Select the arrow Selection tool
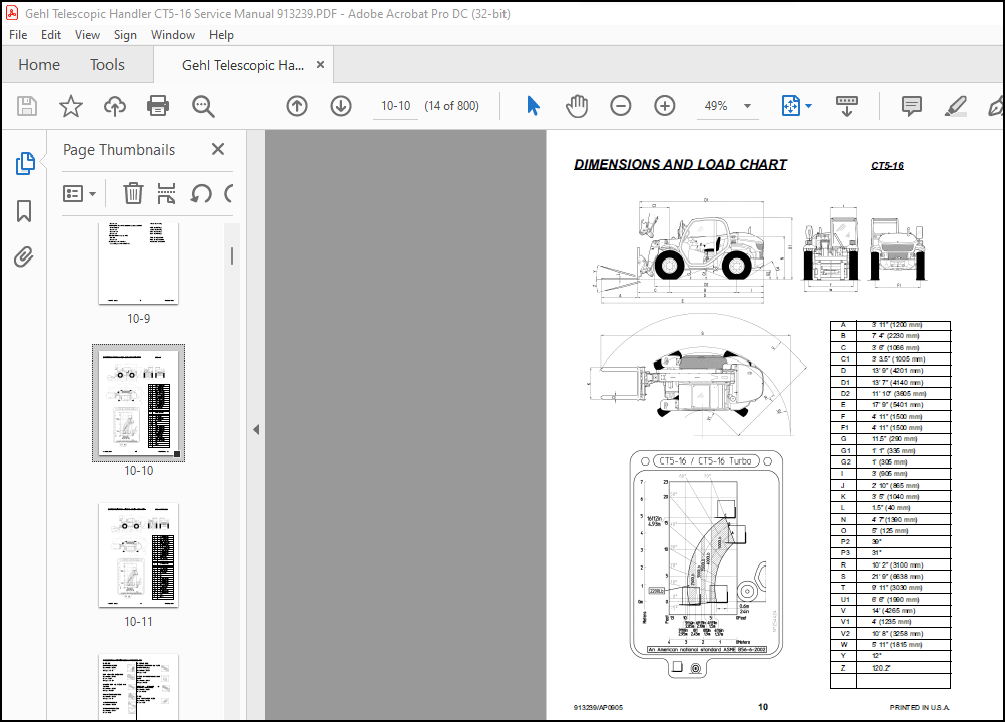The width and height of the screenshot is (1005, 722). tap(533, 106)
